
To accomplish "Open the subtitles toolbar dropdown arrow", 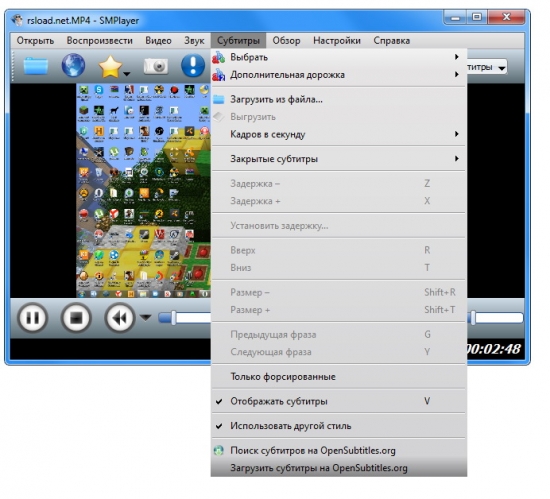I will pos(502,68).
